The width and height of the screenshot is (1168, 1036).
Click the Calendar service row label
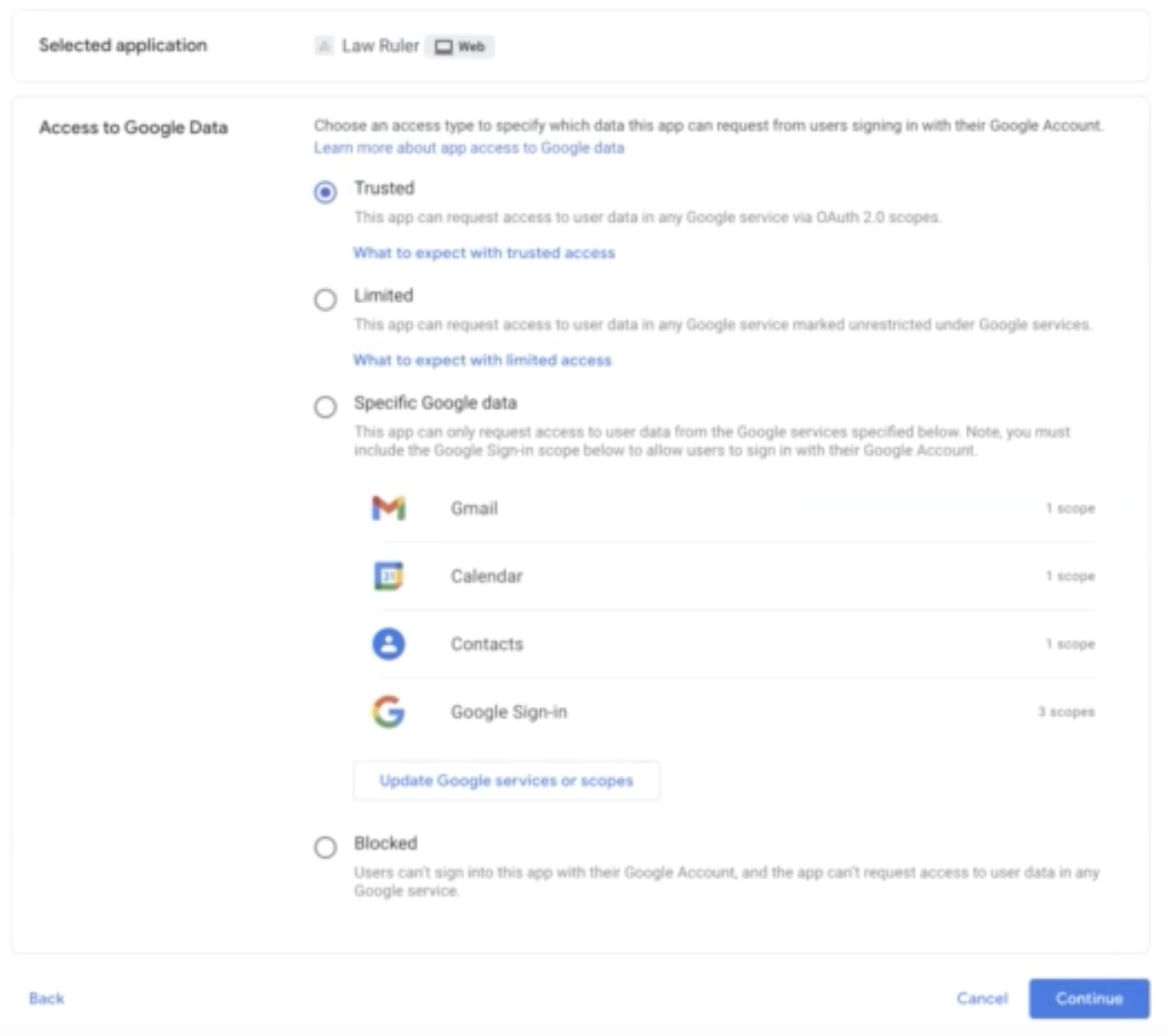[487, 576]
